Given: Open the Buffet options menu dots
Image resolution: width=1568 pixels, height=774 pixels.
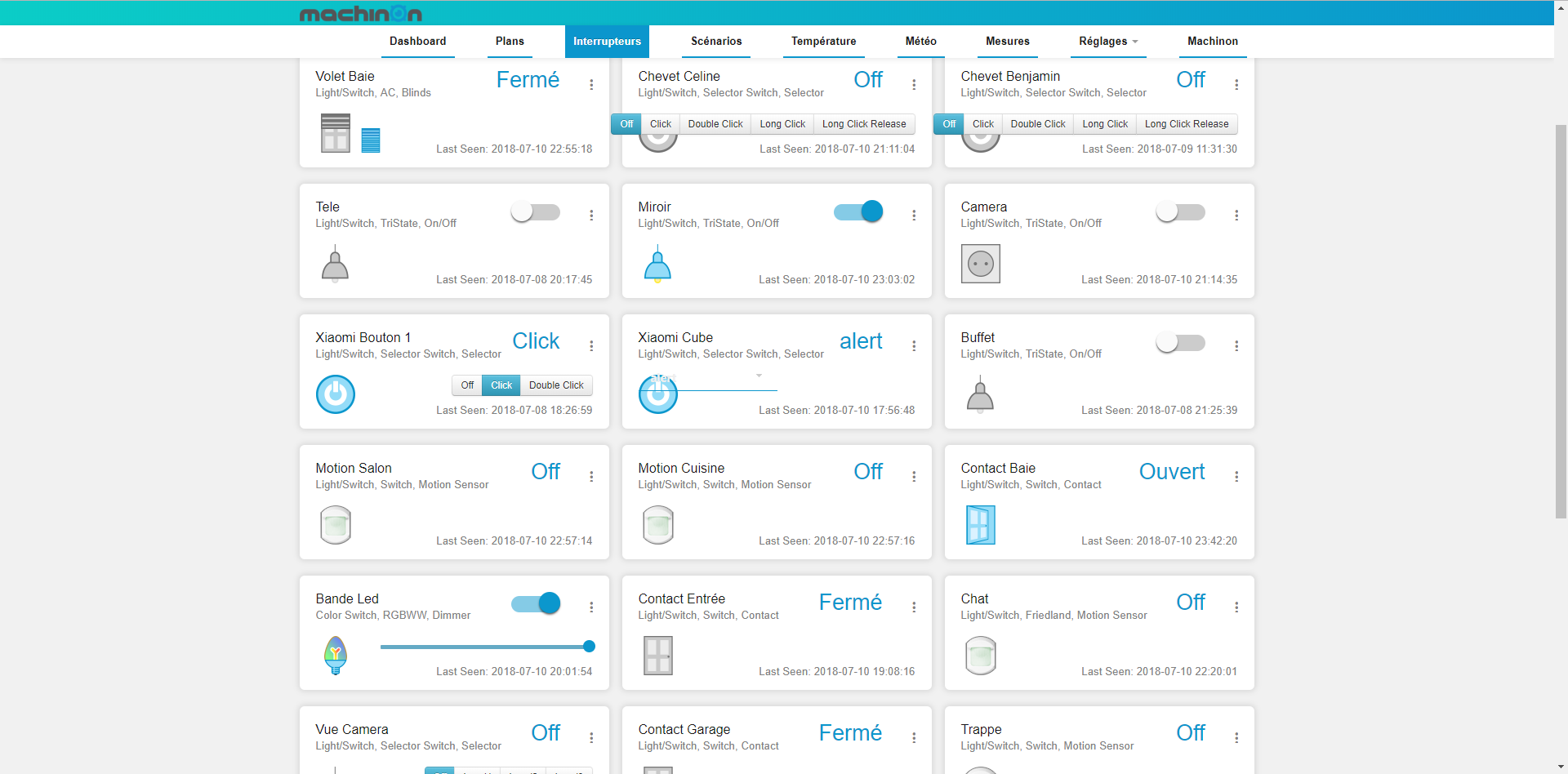Looking at the screenshot, I should click(1236, 345).
